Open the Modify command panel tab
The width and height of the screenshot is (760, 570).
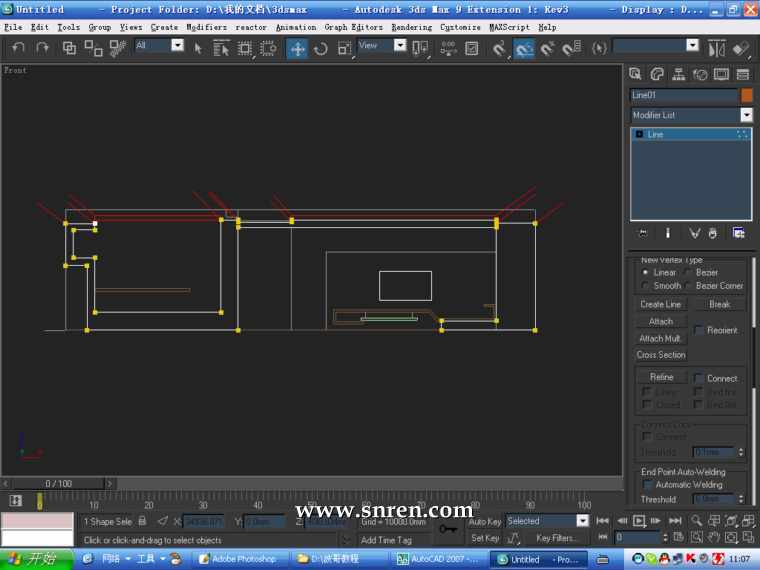click(657, 74)
